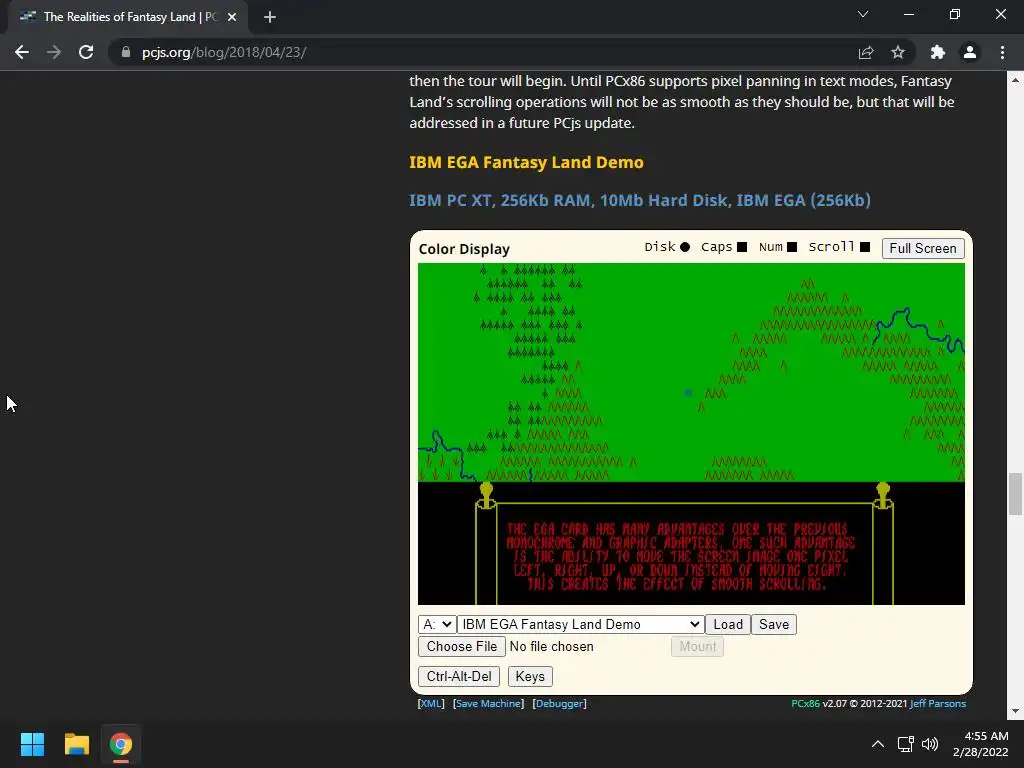Screen dimensions: 1024x768
Task: Click the Disk indicator light
Action: pos(685,247)
